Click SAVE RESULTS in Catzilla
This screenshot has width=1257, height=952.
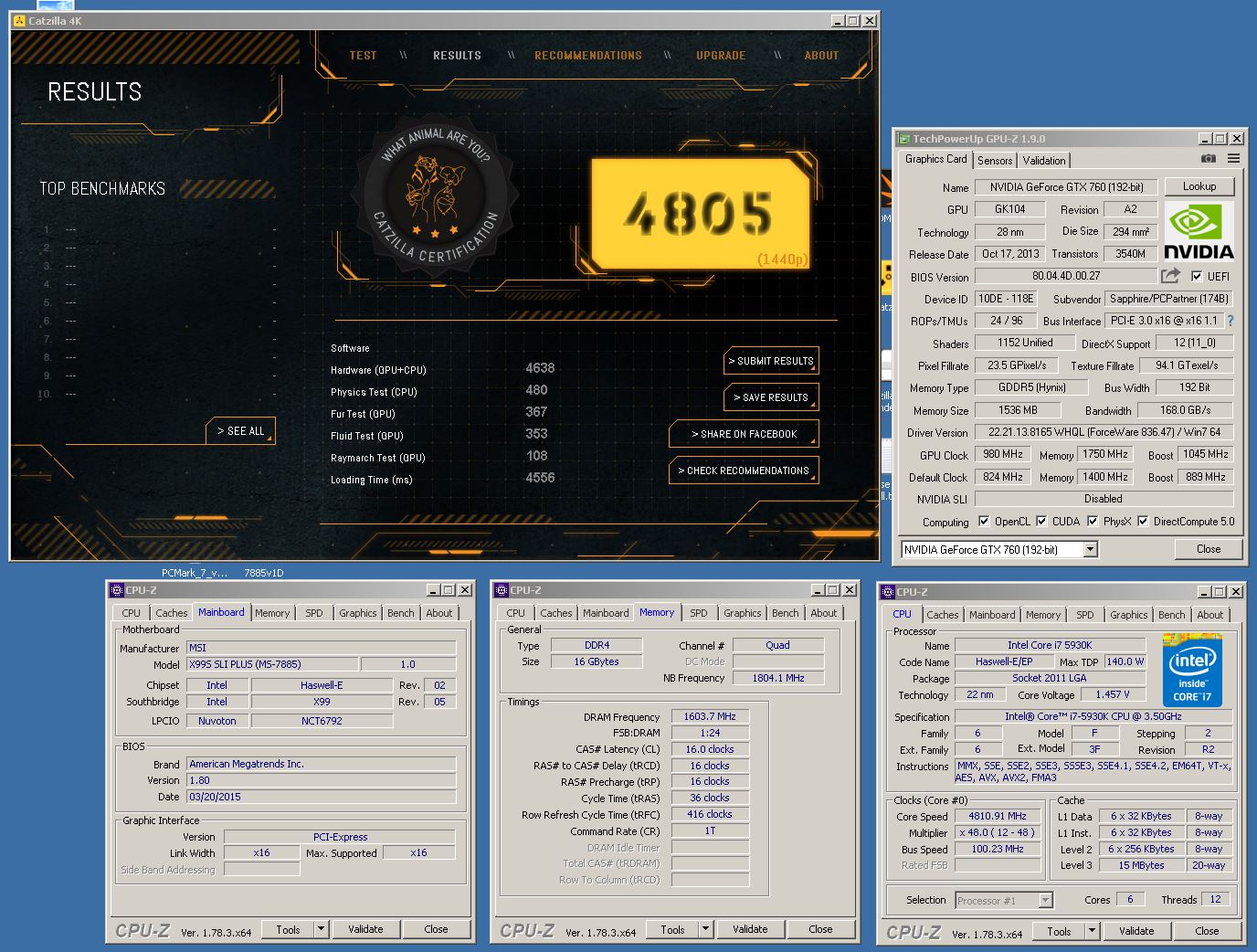771,397
